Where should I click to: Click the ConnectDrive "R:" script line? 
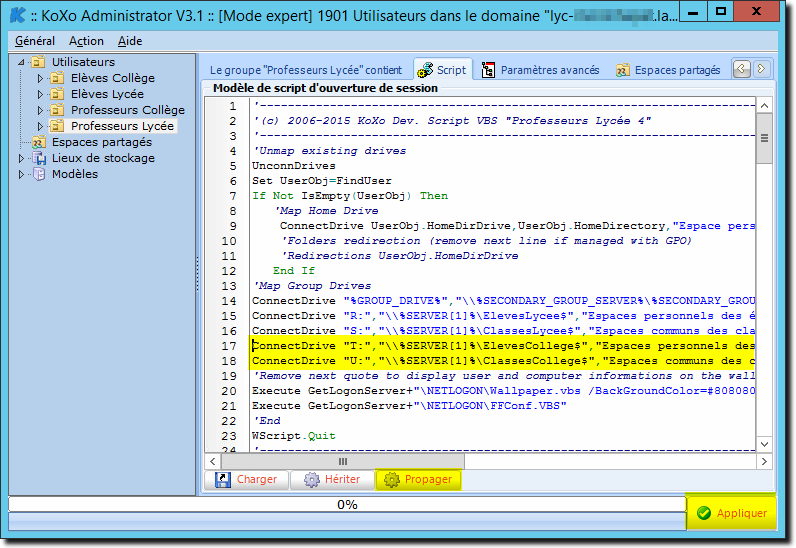pyautogui.click(x=504, y=316)
